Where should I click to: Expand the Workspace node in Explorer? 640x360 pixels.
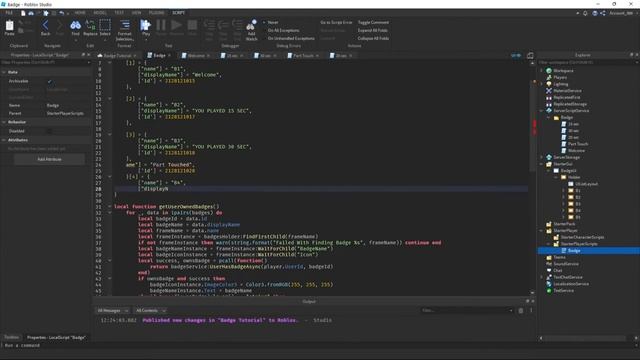pyautogui.click(x=542, y=71)
